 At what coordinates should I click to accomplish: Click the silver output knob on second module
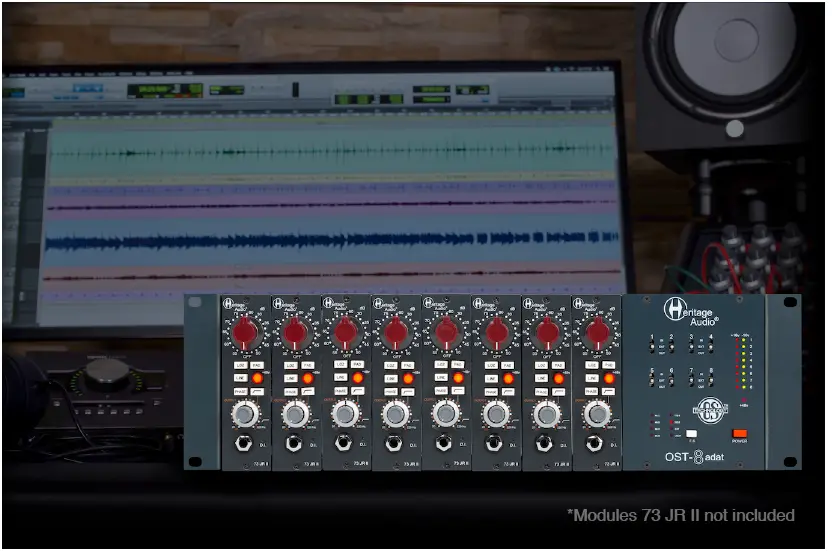(295, 415)
